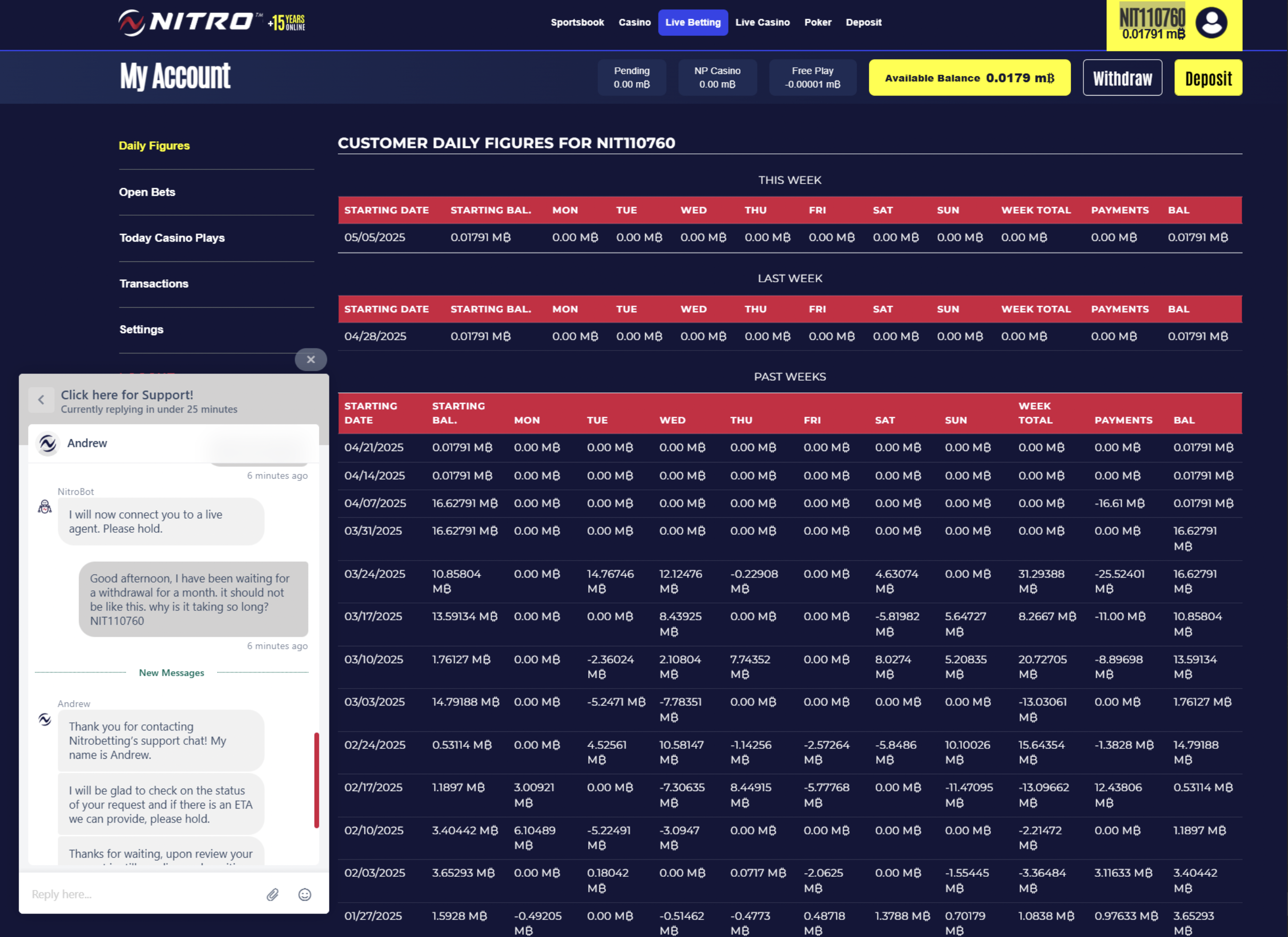
Task: Click the Available Balance box
Action: pyautogui.click(x=969, y=78)
